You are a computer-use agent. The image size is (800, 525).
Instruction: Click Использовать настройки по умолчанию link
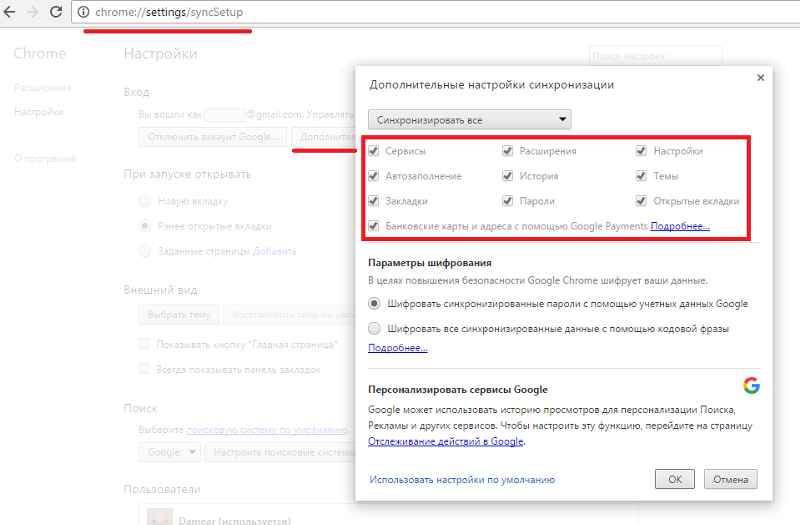(462, 480)
